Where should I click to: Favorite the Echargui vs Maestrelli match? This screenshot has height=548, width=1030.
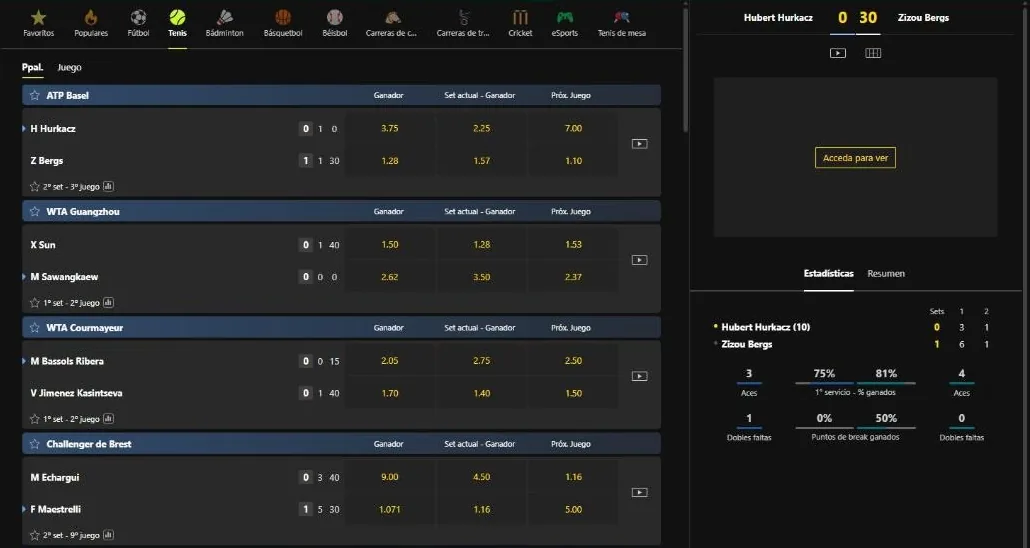[x=35, y=536]
